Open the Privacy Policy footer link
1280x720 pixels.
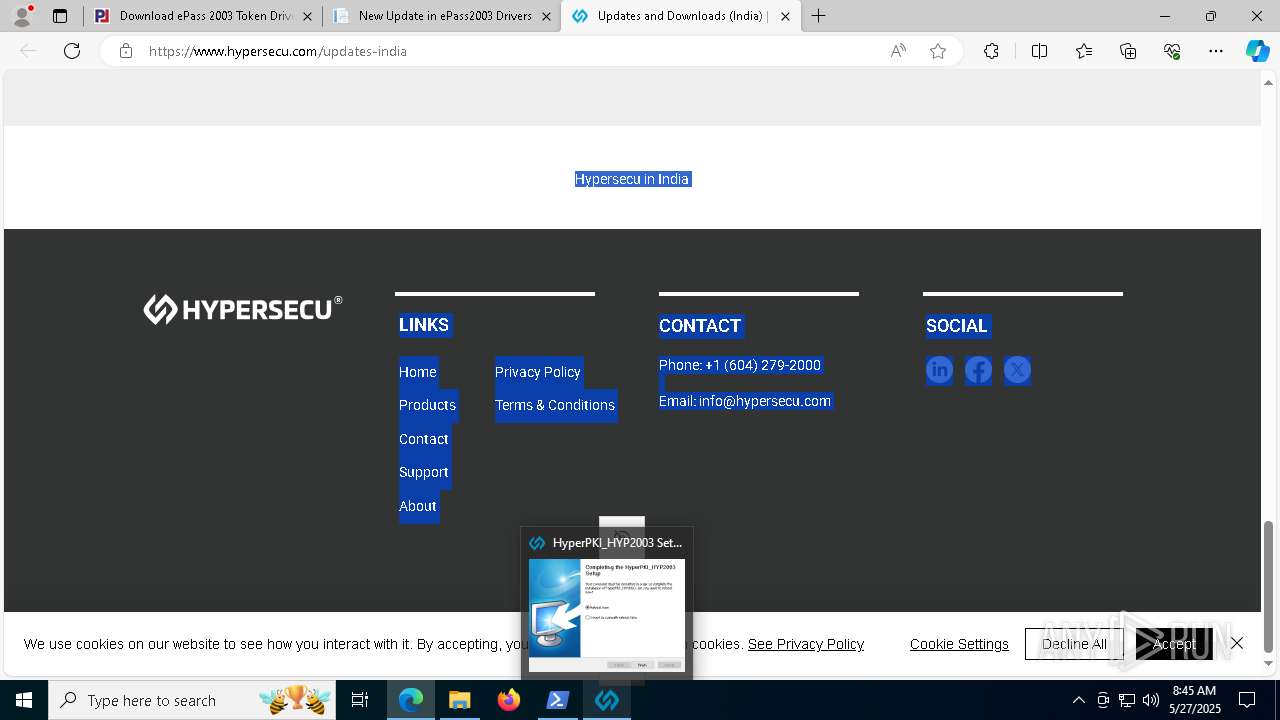click(x=538, y=372)
